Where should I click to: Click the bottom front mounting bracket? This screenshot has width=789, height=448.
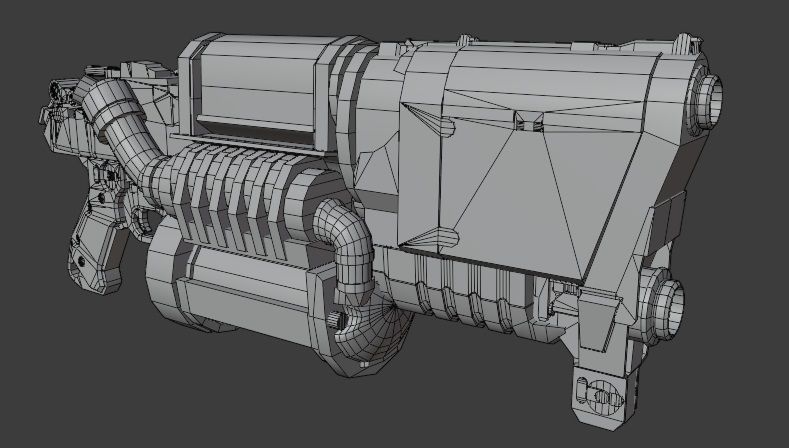click(604, 398)
